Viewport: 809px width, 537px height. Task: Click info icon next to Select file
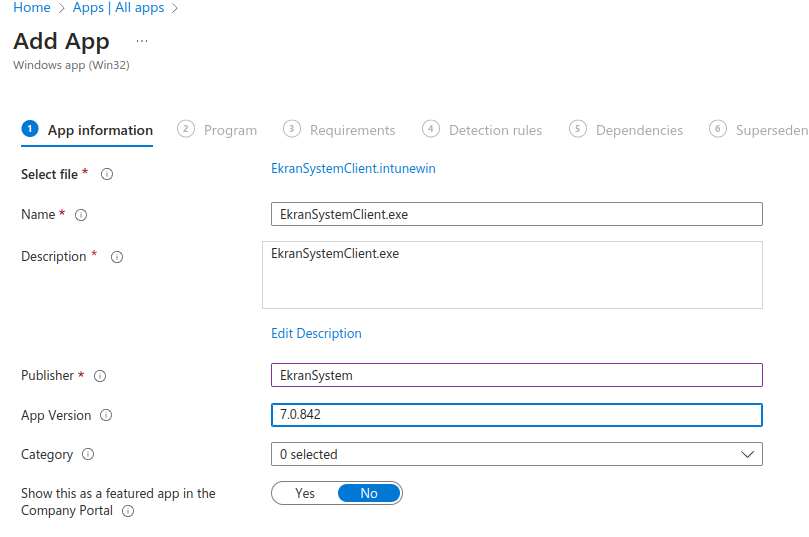tap(107, 174)
